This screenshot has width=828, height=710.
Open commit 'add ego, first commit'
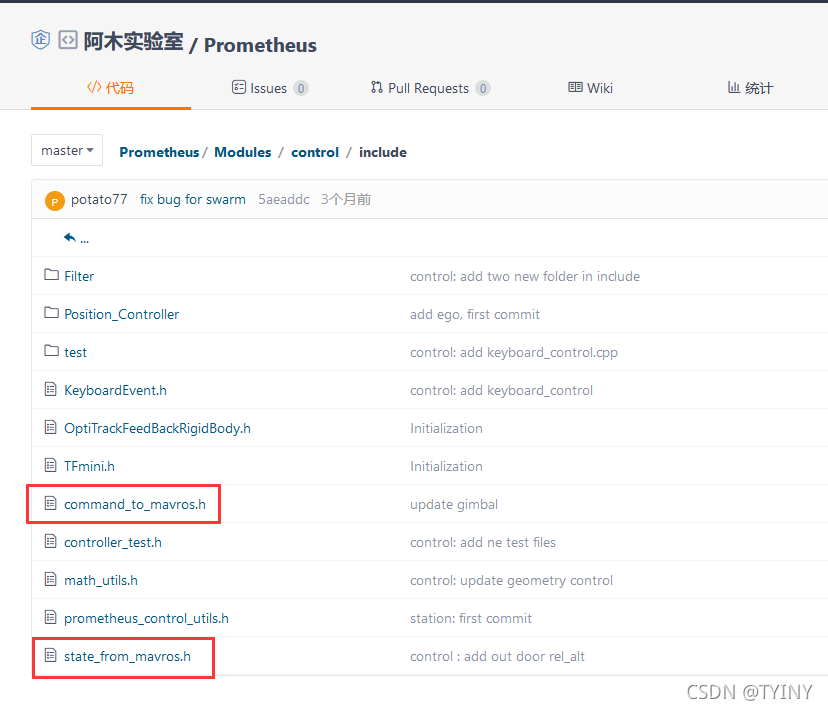pos(475,315)
